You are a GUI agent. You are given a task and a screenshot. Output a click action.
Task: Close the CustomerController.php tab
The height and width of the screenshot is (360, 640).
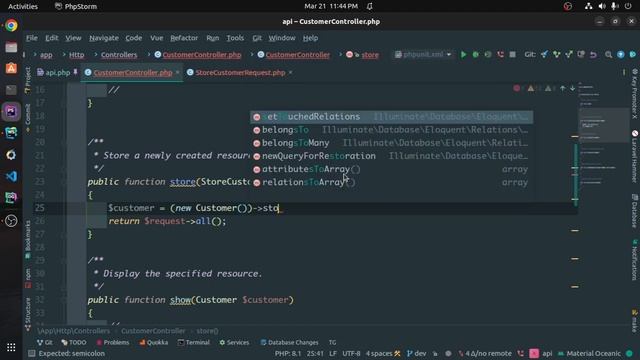[x=178, y=72]
